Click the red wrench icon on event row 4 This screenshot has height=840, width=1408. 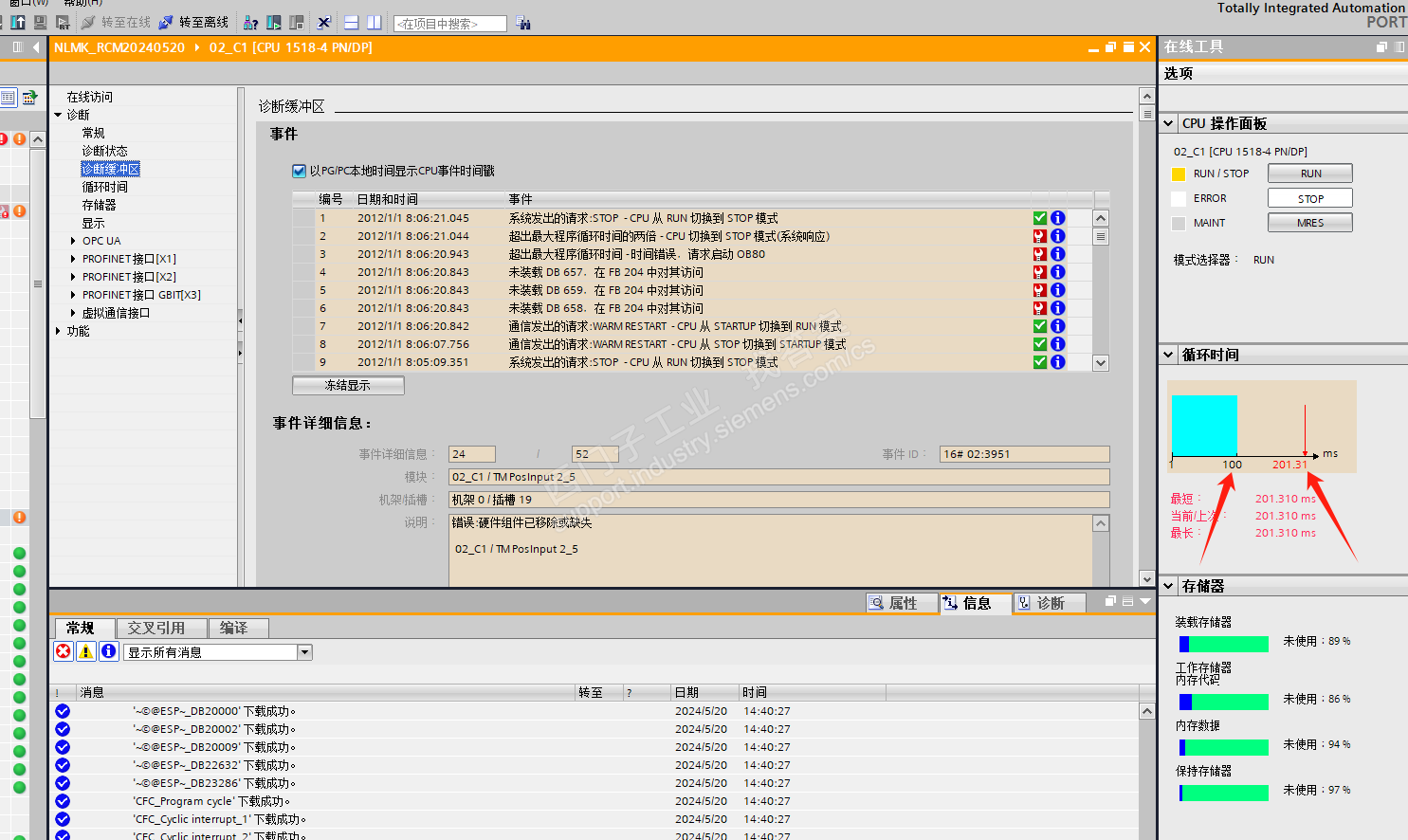[1040, 272]
